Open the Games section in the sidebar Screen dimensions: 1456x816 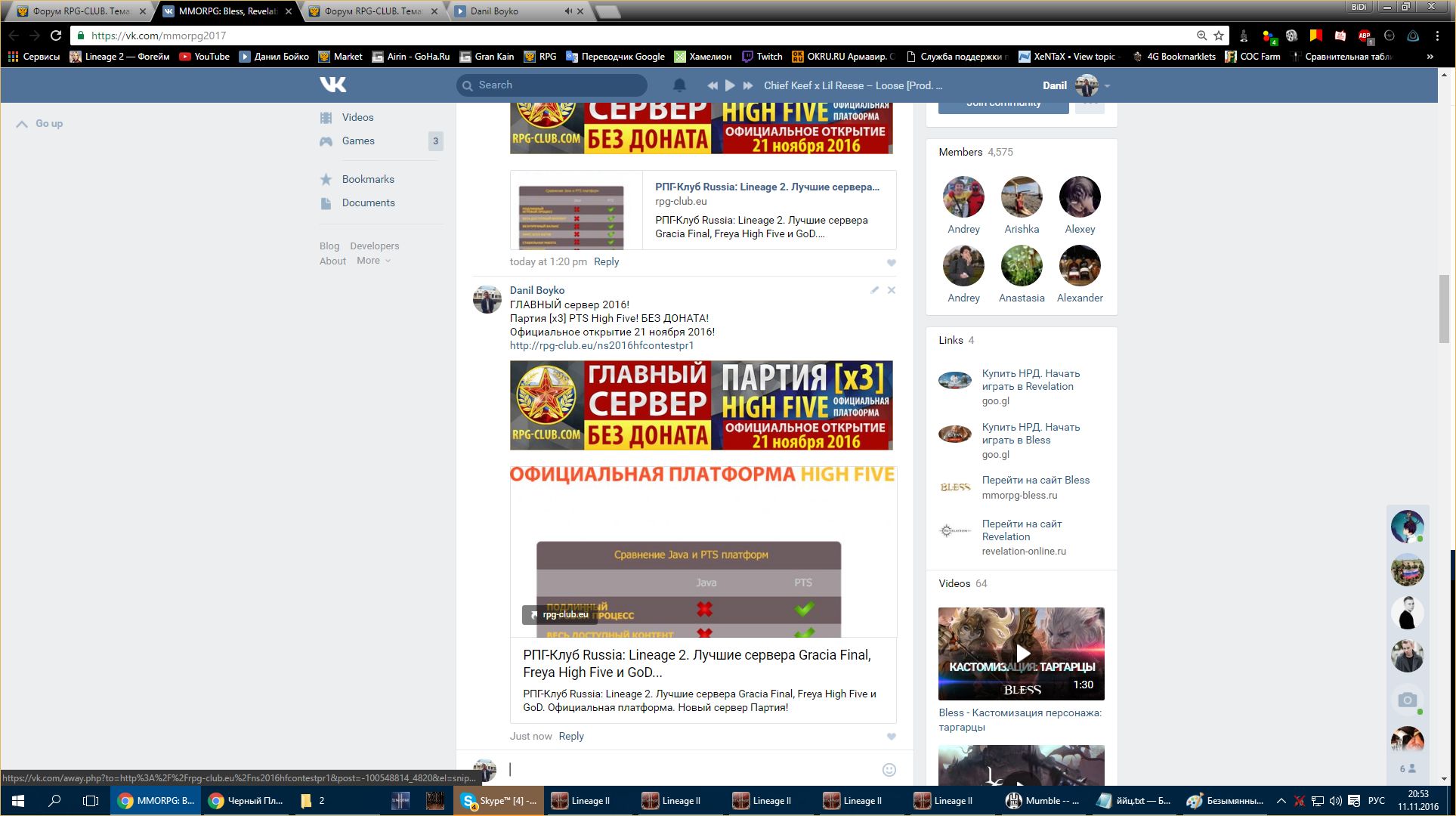358,141
